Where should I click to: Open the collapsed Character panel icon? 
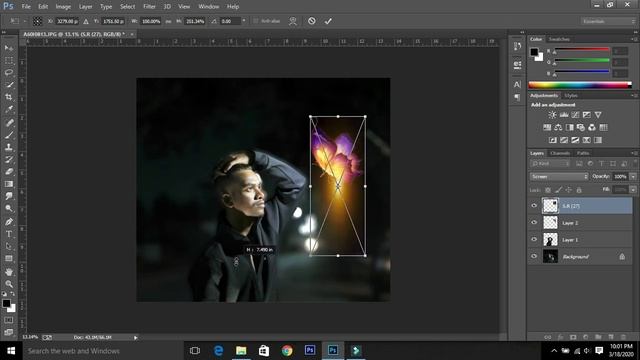point(517,84)
